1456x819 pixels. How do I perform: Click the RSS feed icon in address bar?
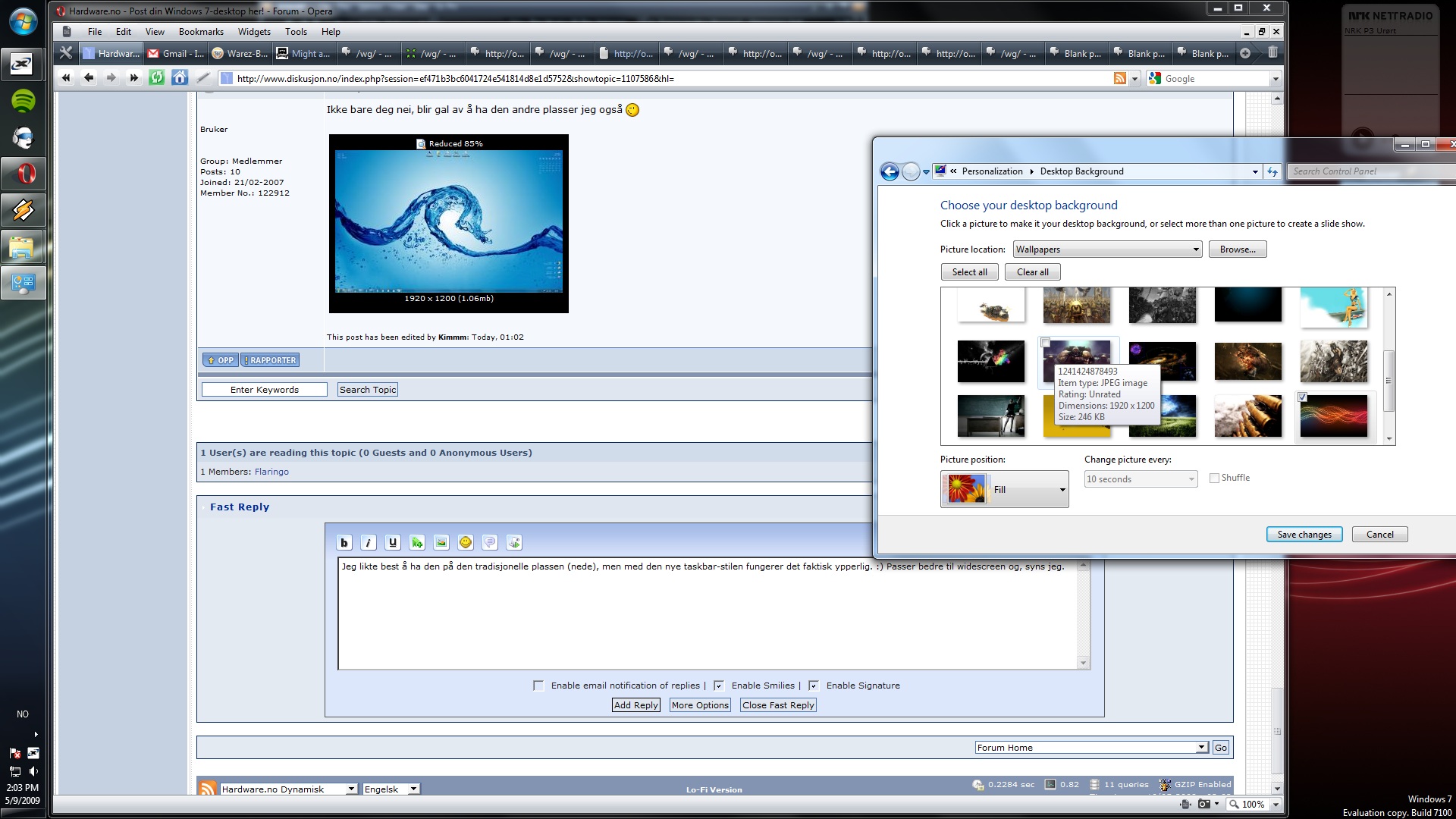[1119, 79]
